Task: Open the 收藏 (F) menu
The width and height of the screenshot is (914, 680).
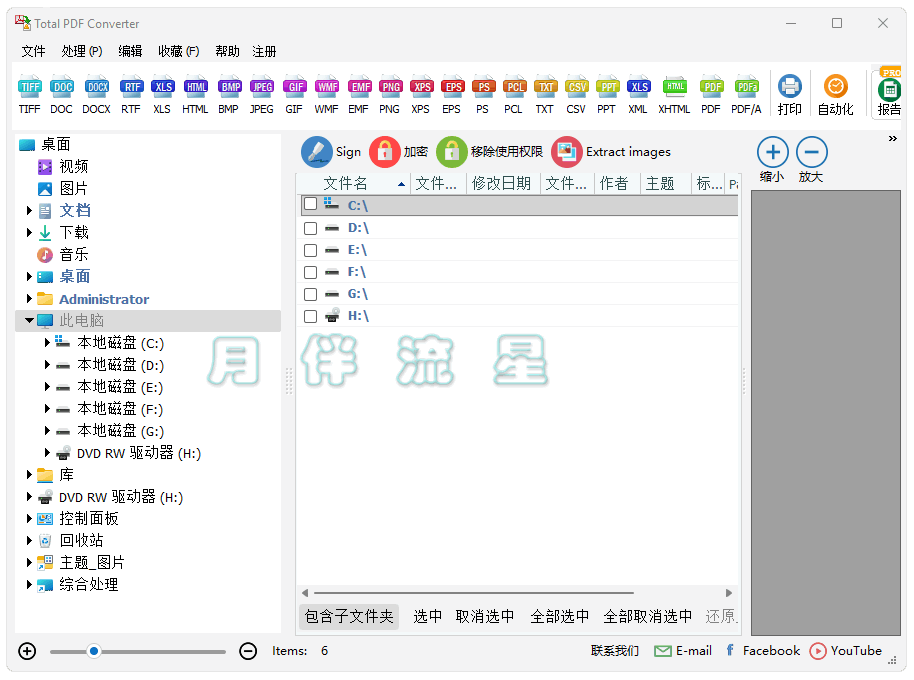Action: (179, 52)
